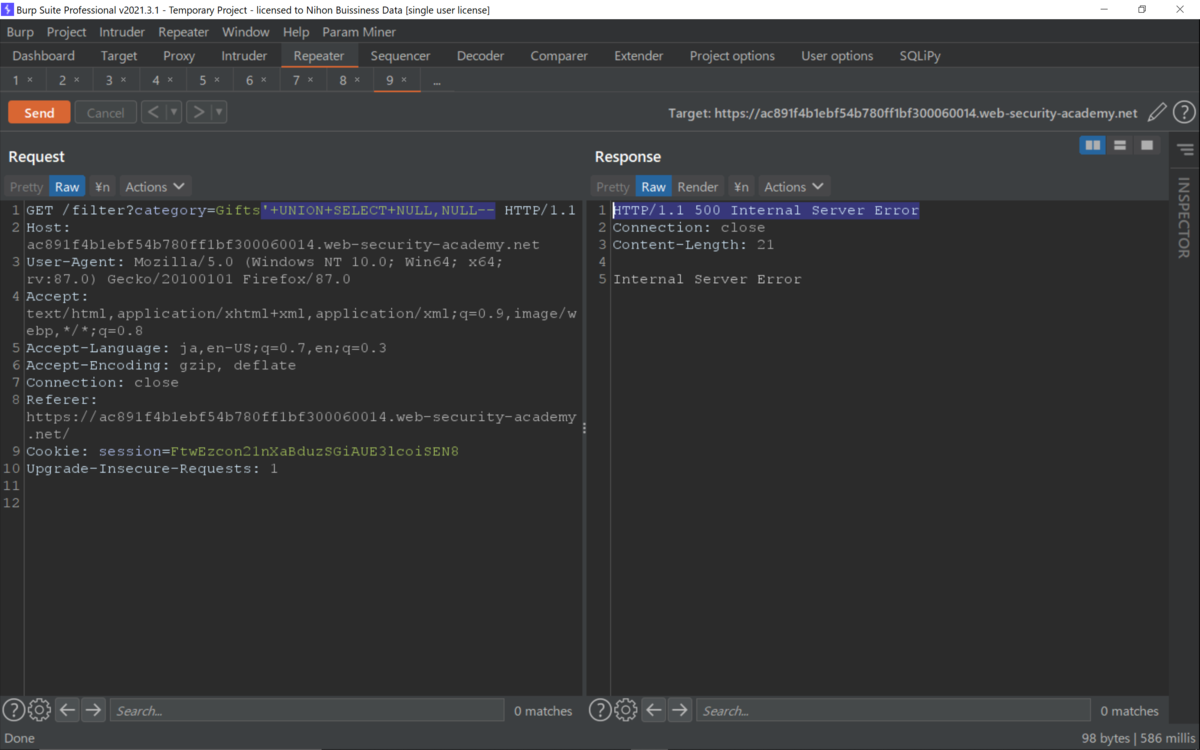Switch to the Intruder tool tab
This screenshot has width=1200, height=750.
244,56
